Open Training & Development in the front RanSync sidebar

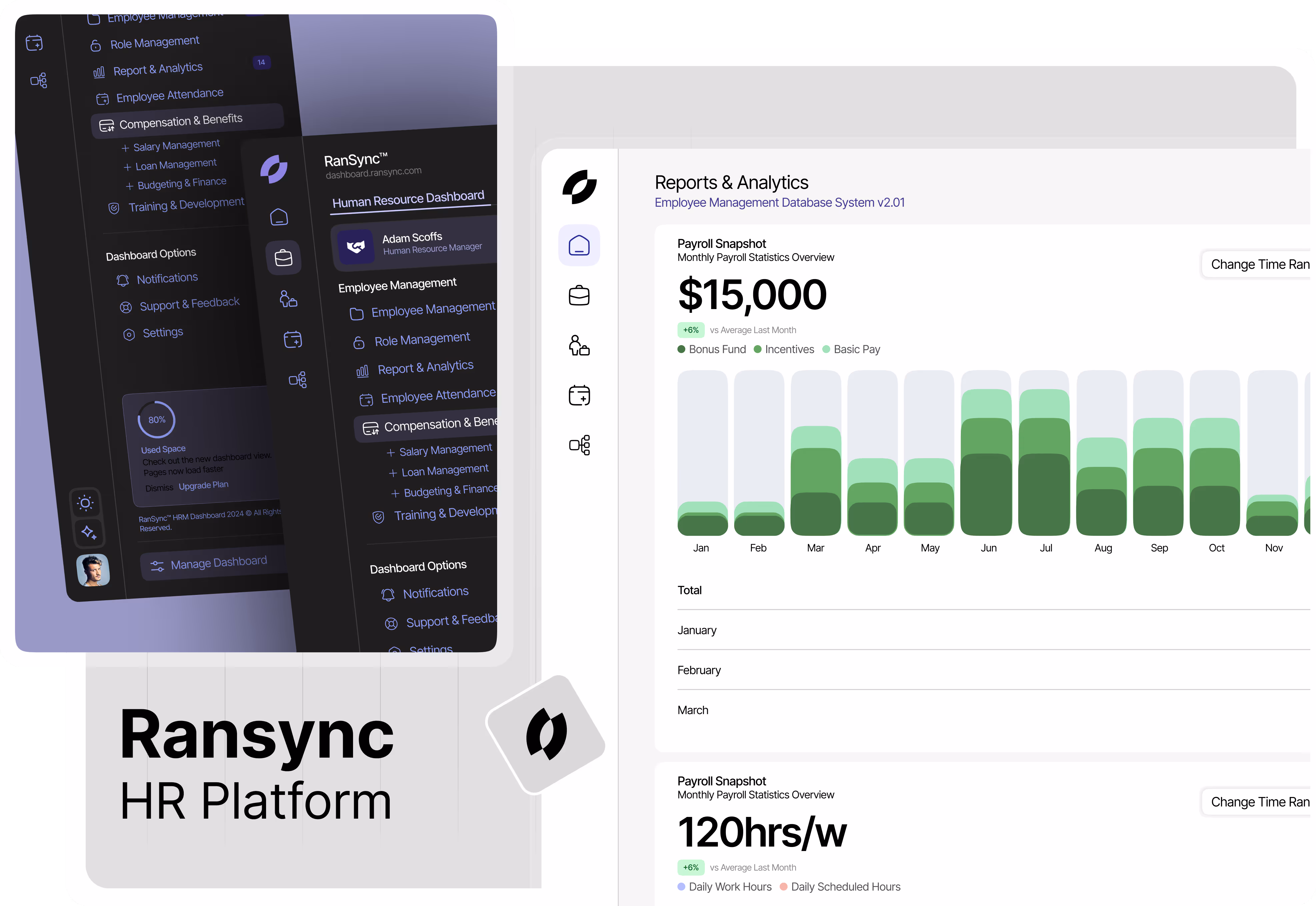coord(434,514)
